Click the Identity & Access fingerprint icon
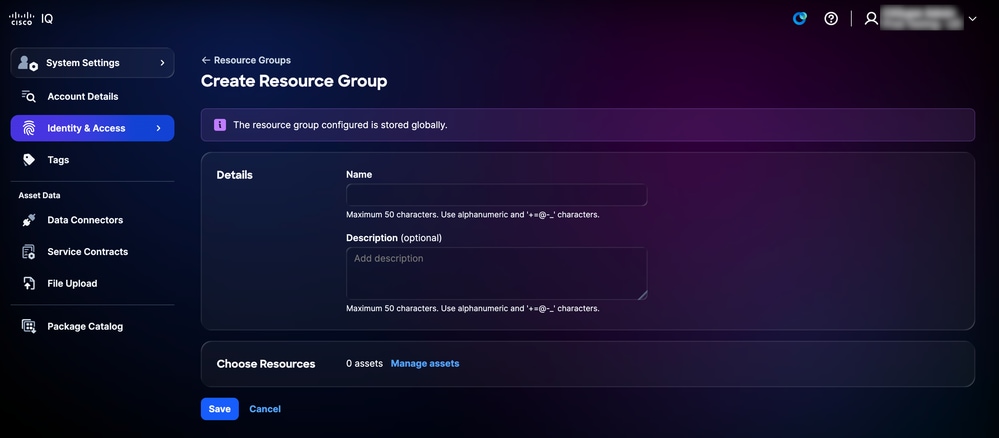 (x=29, y=128)
